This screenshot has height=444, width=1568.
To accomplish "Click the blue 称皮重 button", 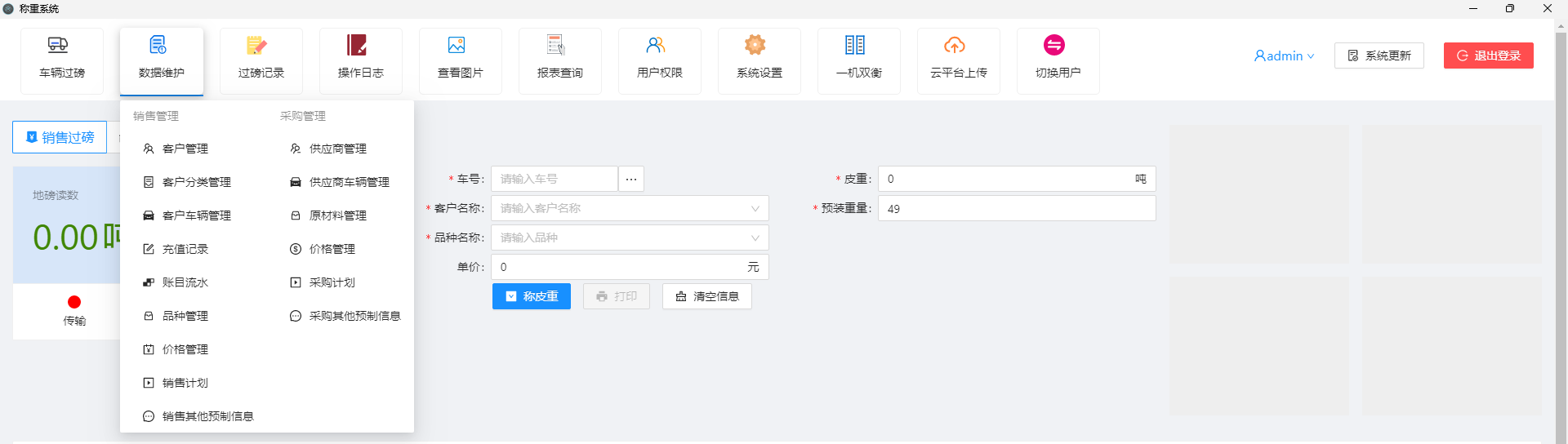I will (531, 296).
